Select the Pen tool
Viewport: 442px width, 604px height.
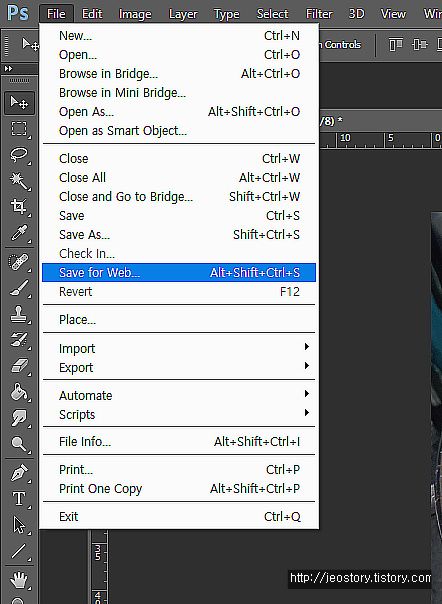coord(19,473)
